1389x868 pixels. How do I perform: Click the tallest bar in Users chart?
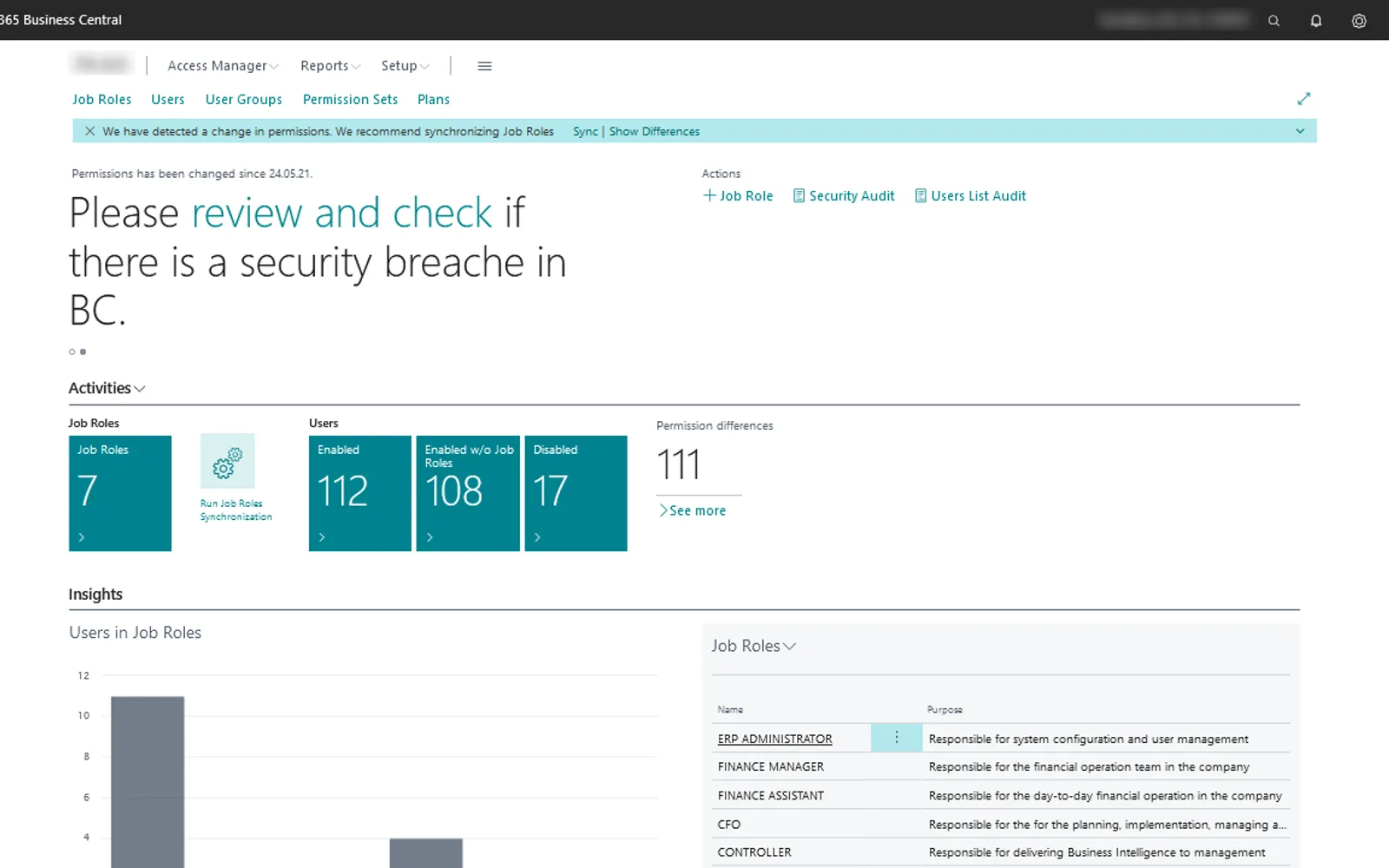[x=148, y=781]
